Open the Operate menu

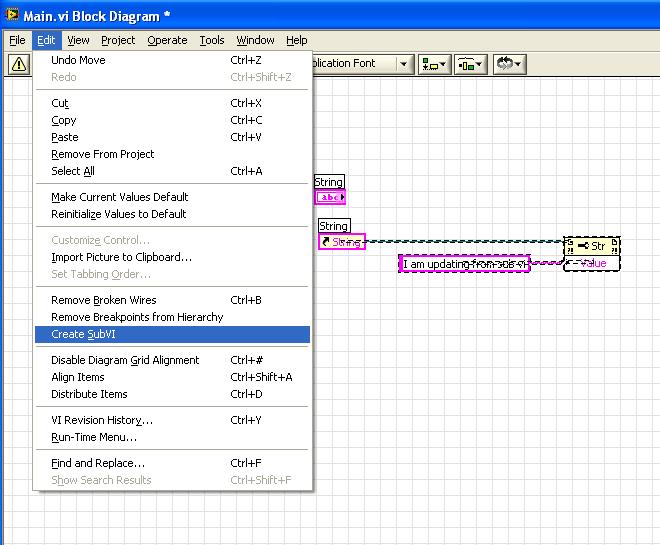[x=167, y=40]
